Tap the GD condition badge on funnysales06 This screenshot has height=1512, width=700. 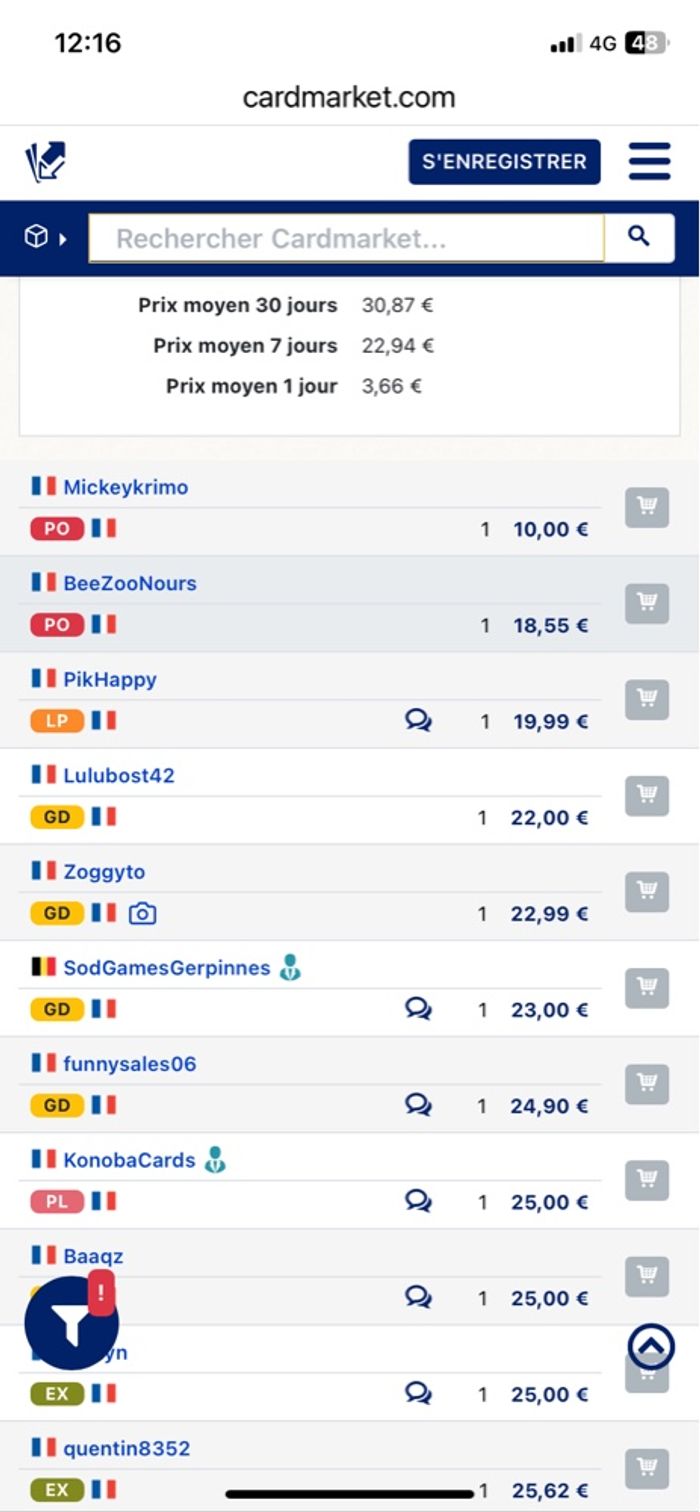57,1105
